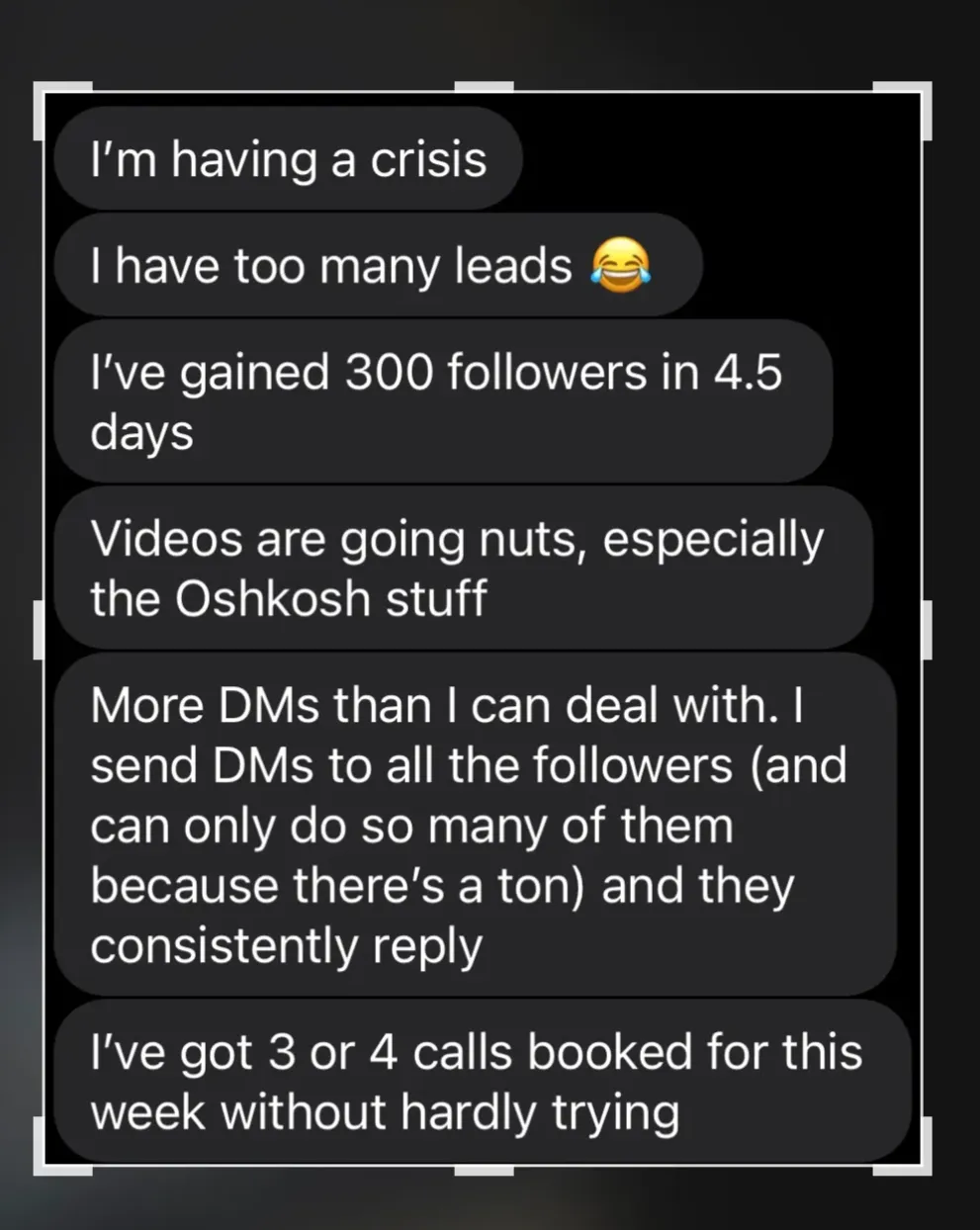The width and height of the screenshot is (980, 1230).
Task: Click the laughing crying emoji
Action: click(x=621, y=266)
